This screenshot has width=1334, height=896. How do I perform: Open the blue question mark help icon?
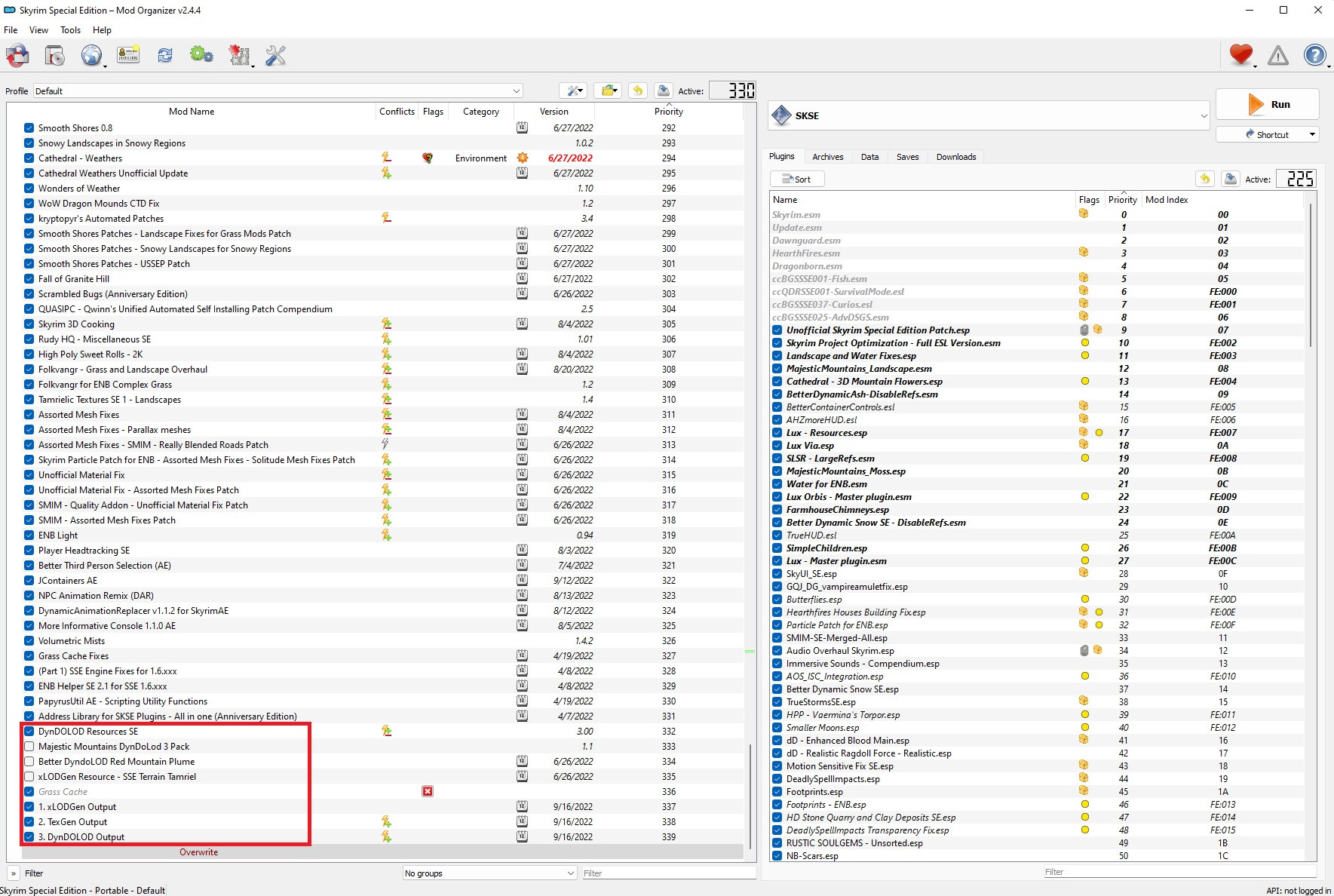tap(1315, 55)
